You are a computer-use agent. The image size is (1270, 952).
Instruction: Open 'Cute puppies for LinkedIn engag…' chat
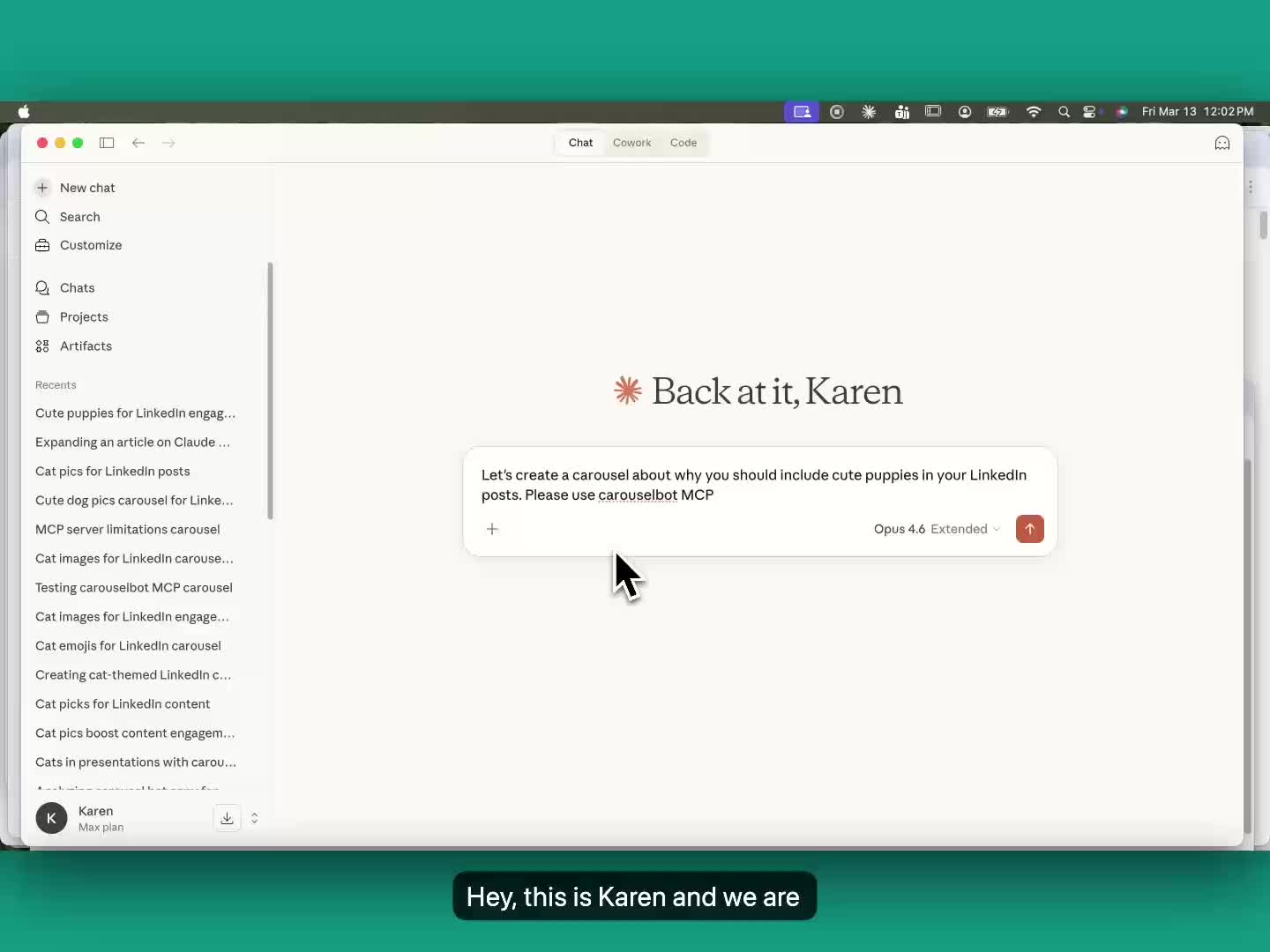pyautogui.click(x=136, y=413)
